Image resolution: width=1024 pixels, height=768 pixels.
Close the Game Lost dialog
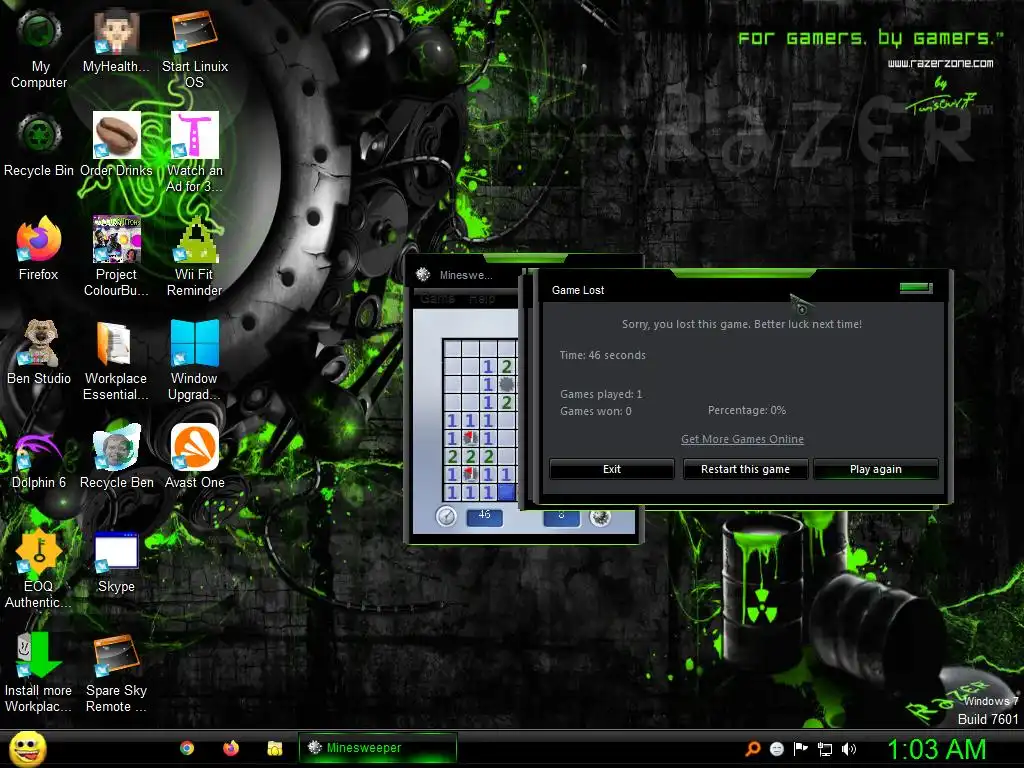[x=916, y=287]
